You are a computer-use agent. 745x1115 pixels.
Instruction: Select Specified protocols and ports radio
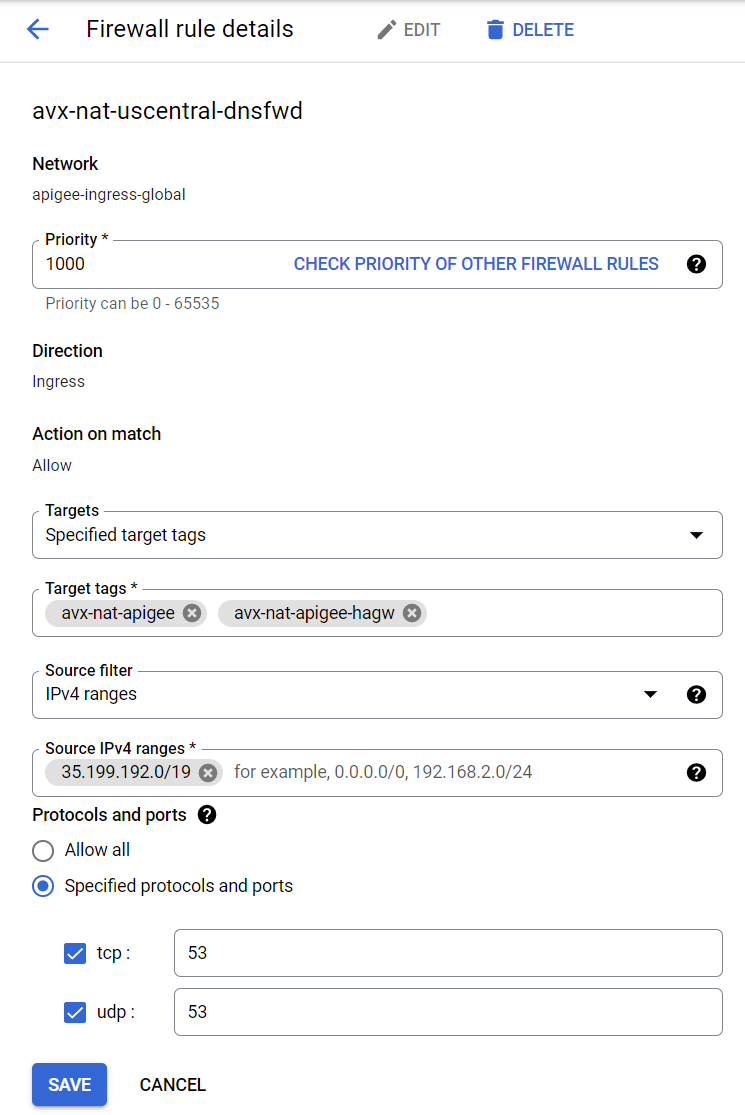[43, 887]
